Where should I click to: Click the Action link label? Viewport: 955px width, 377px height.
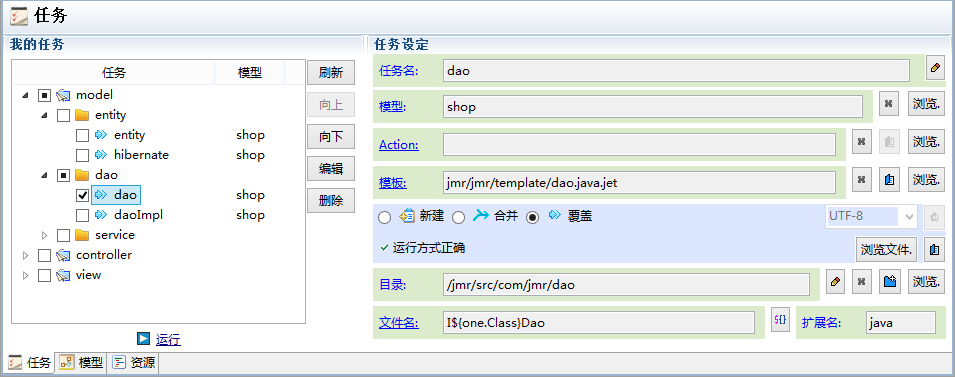click(x=399, y=145)
